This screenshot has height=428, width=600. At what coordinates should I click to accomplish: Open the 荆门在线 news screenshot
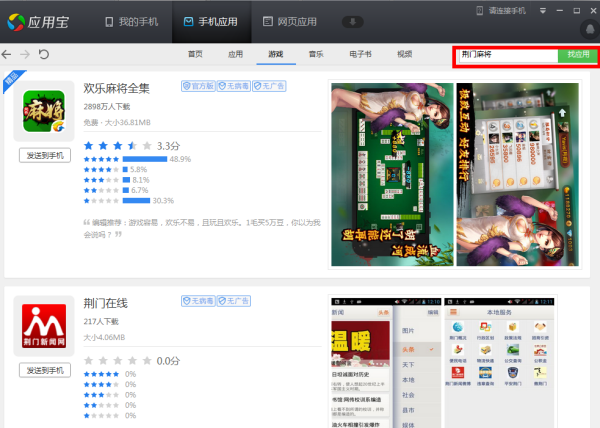coord(386,363)
